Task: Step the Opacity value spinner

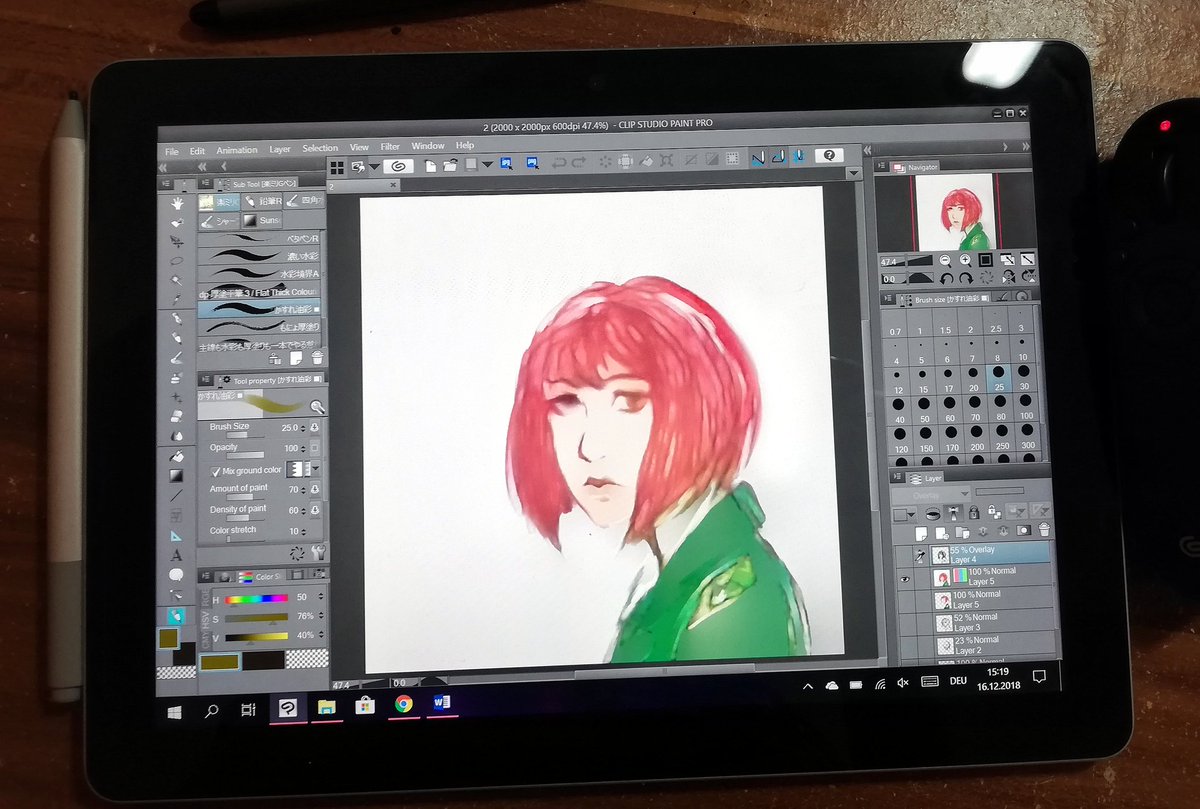Action: point(304,448)
